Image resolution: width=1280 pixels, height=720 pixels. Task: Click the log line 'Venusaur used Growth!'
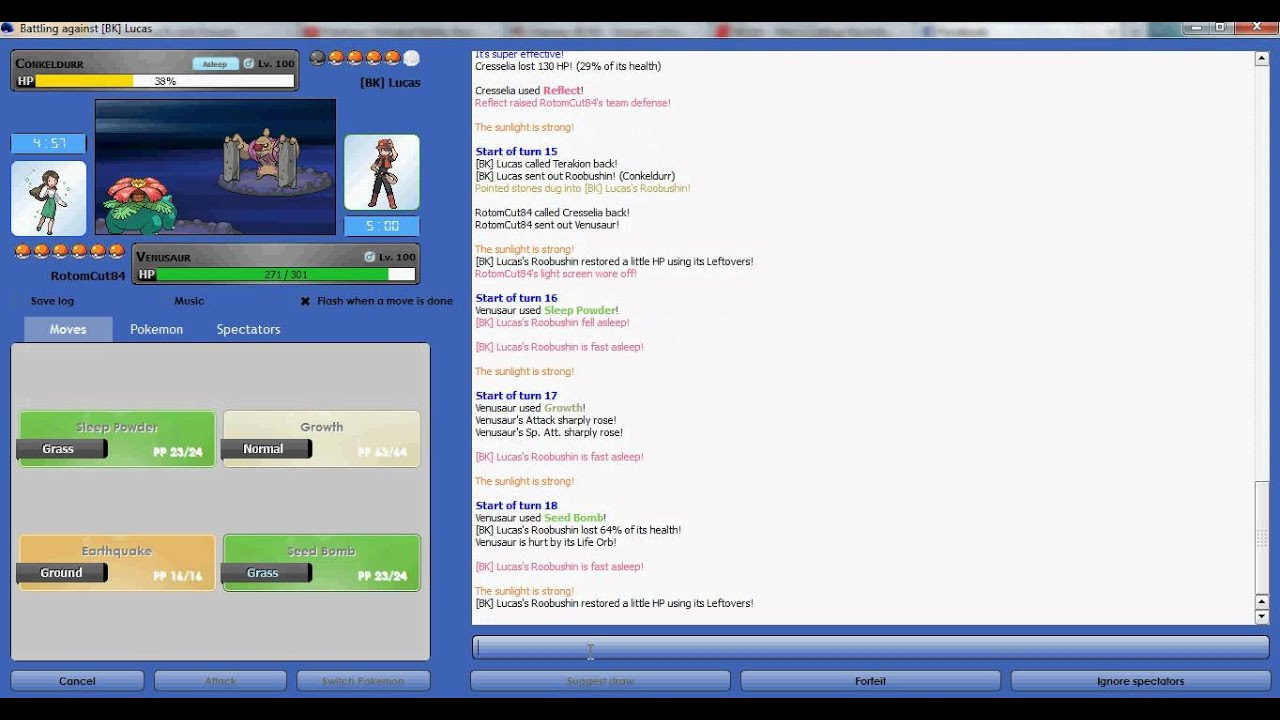click(530, 408)
